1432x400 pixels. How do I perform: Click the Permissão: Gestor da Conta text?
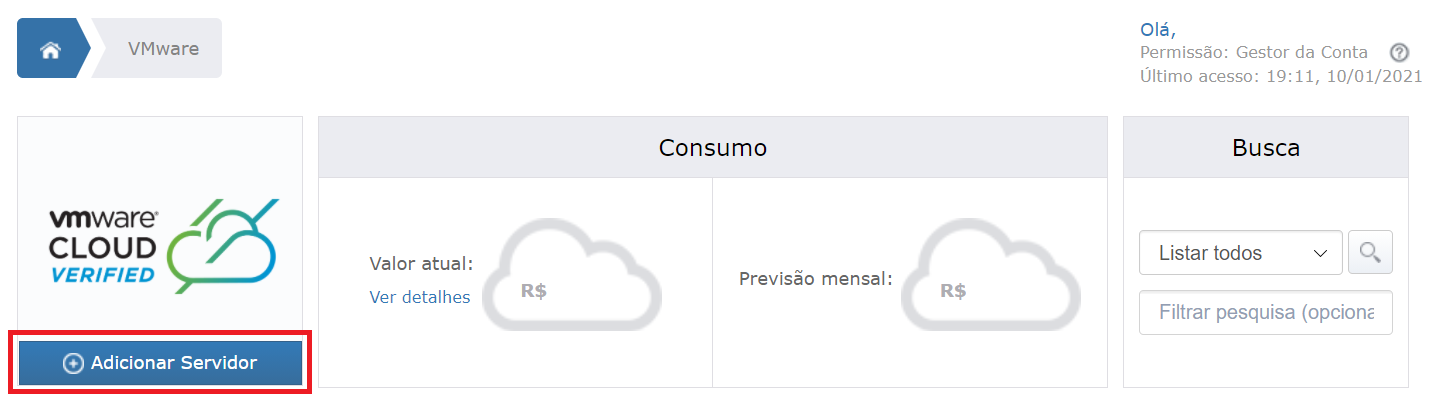[1254, 53]
